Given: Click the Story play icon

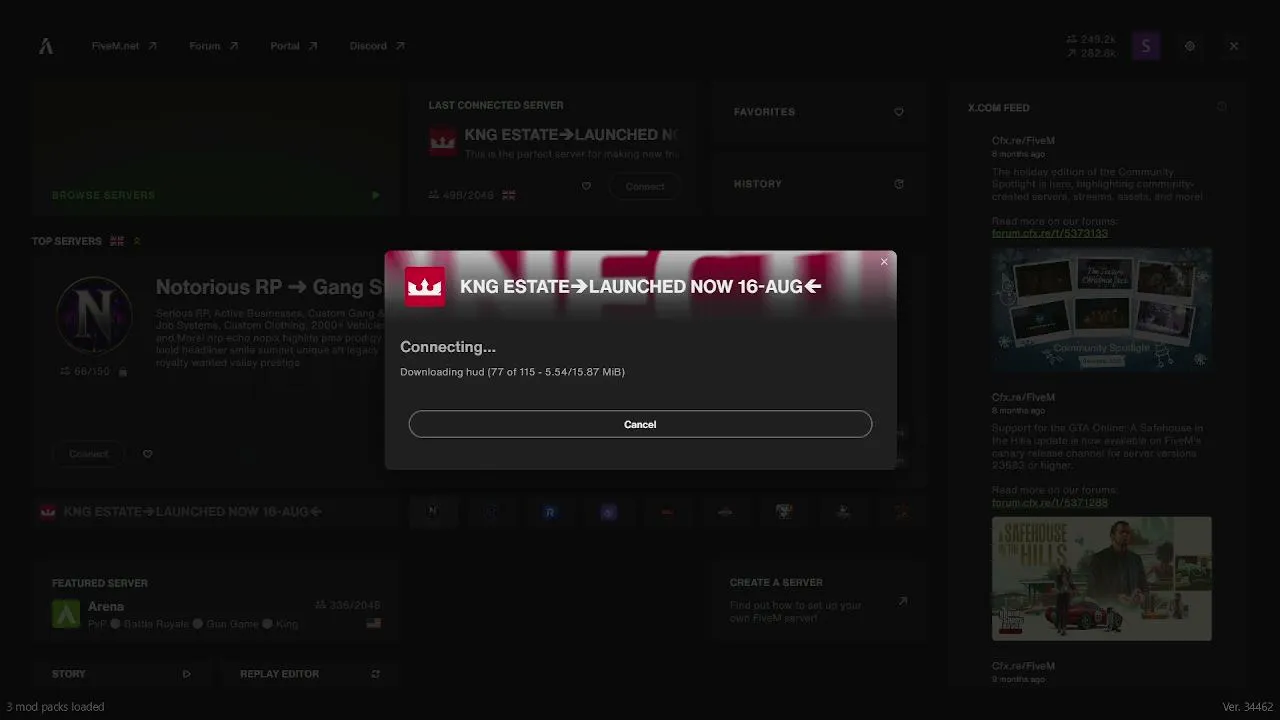Looking at the screenshot, I should [x=187, y=674].
